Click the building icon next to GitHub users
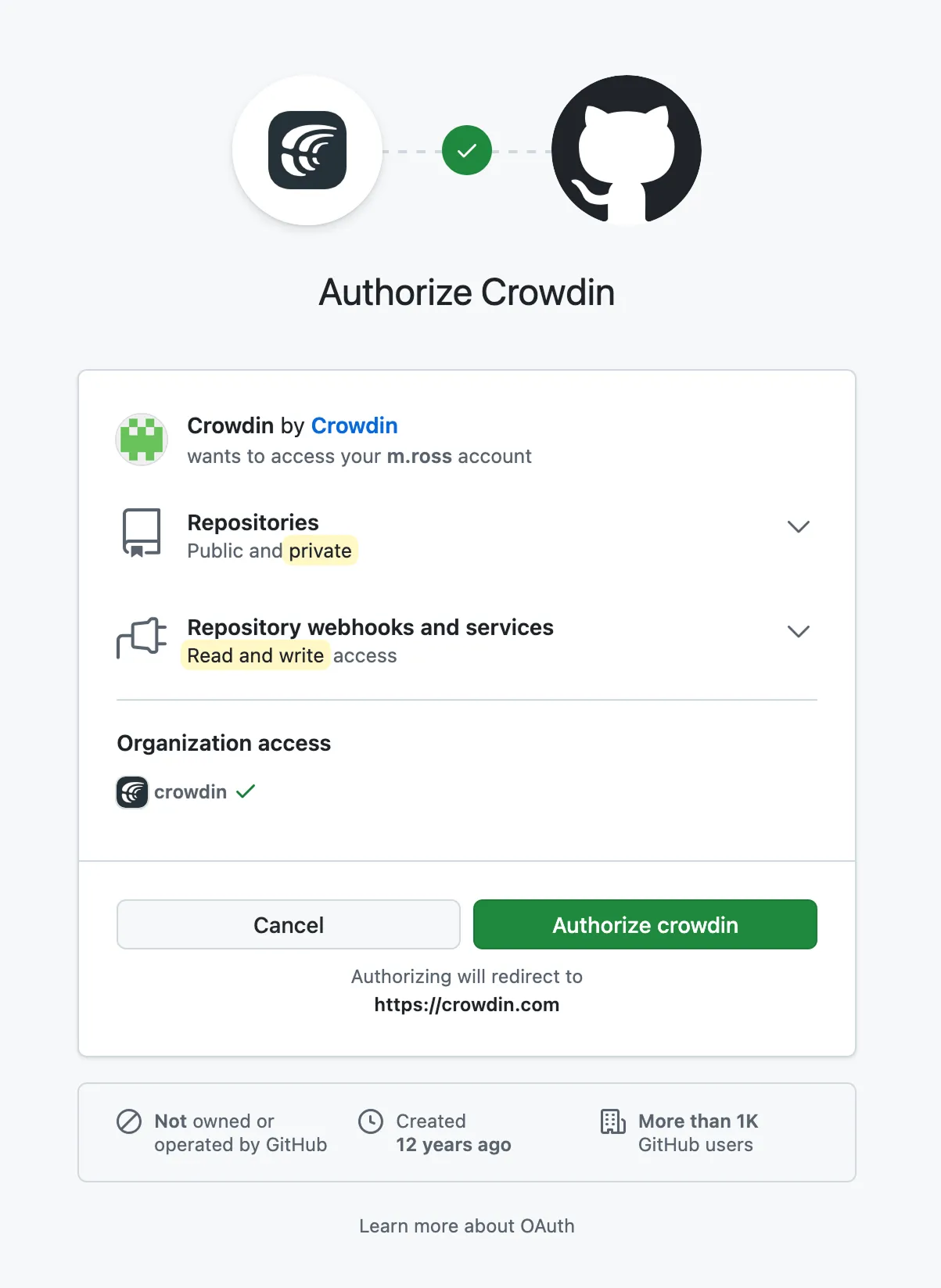941x1288 pixels. (x=613, y=1121)
